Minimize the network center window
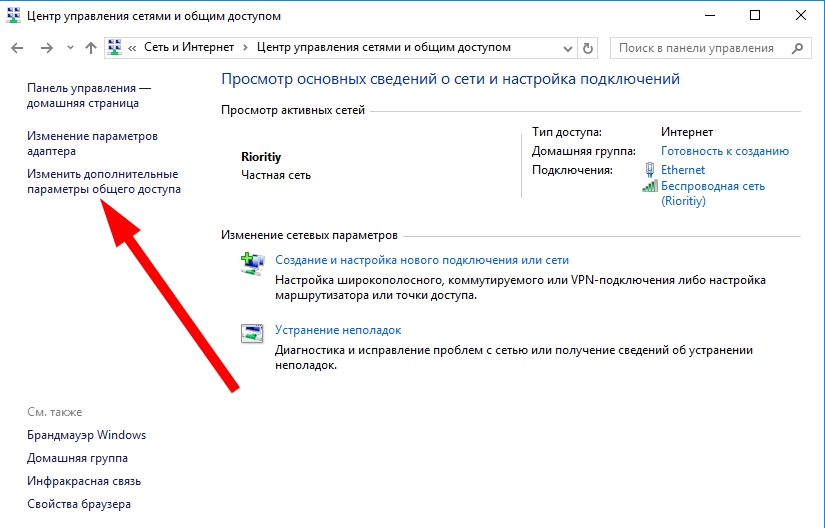 tap(710, 15)
